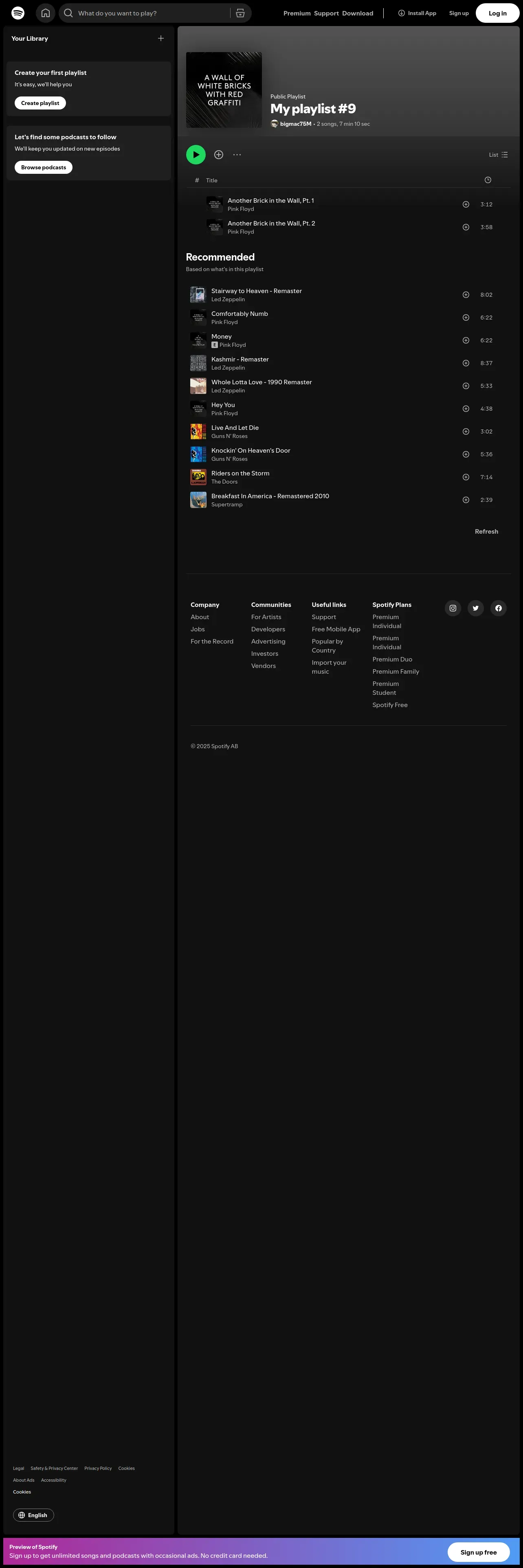Open Premium in top navigation
The image size is (523, 1568).
pyautogui.click(x=297, y=13)
